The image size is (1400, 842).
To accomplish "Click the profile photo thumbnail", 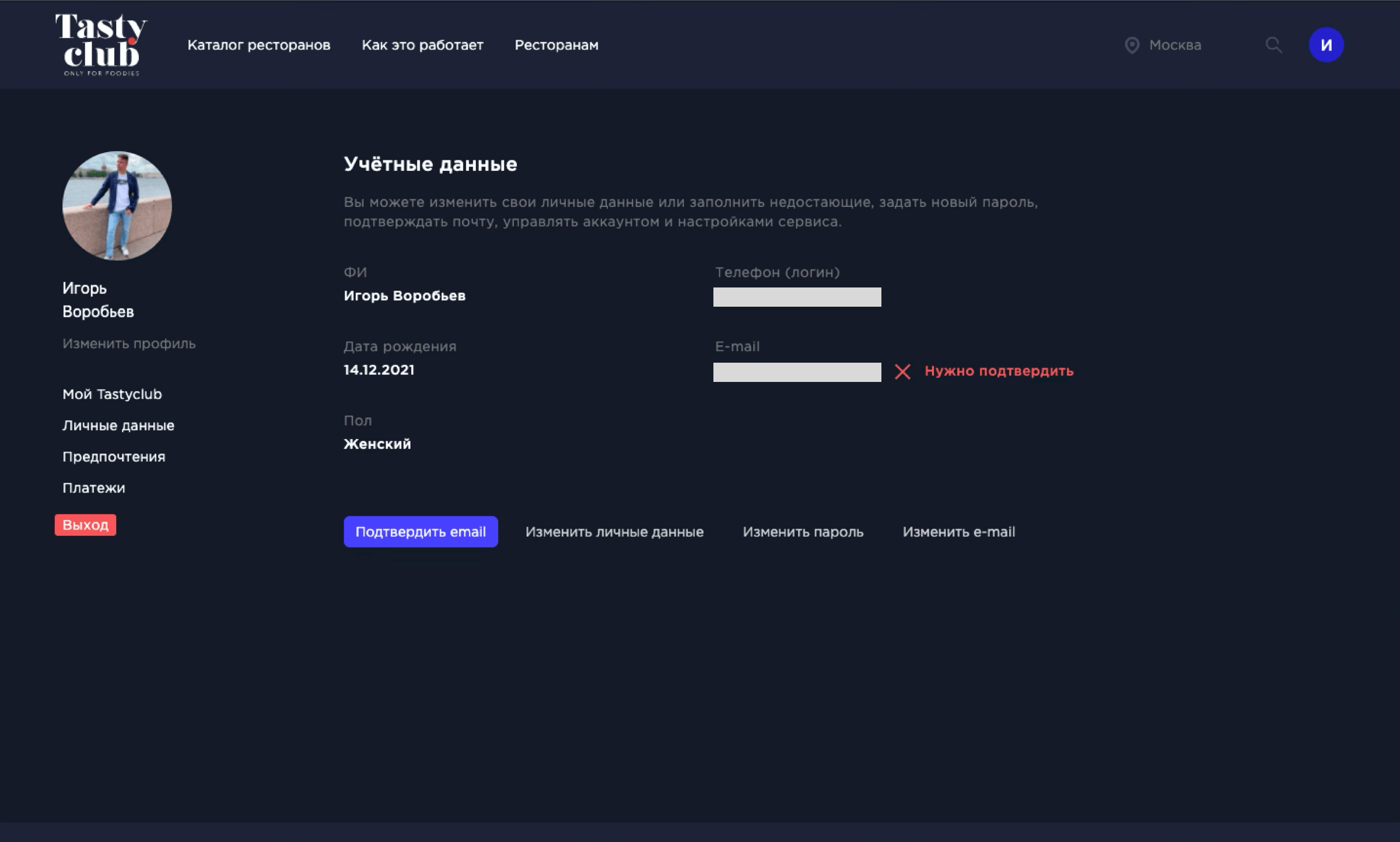I will pyautogui.click(x=117, y=205).
